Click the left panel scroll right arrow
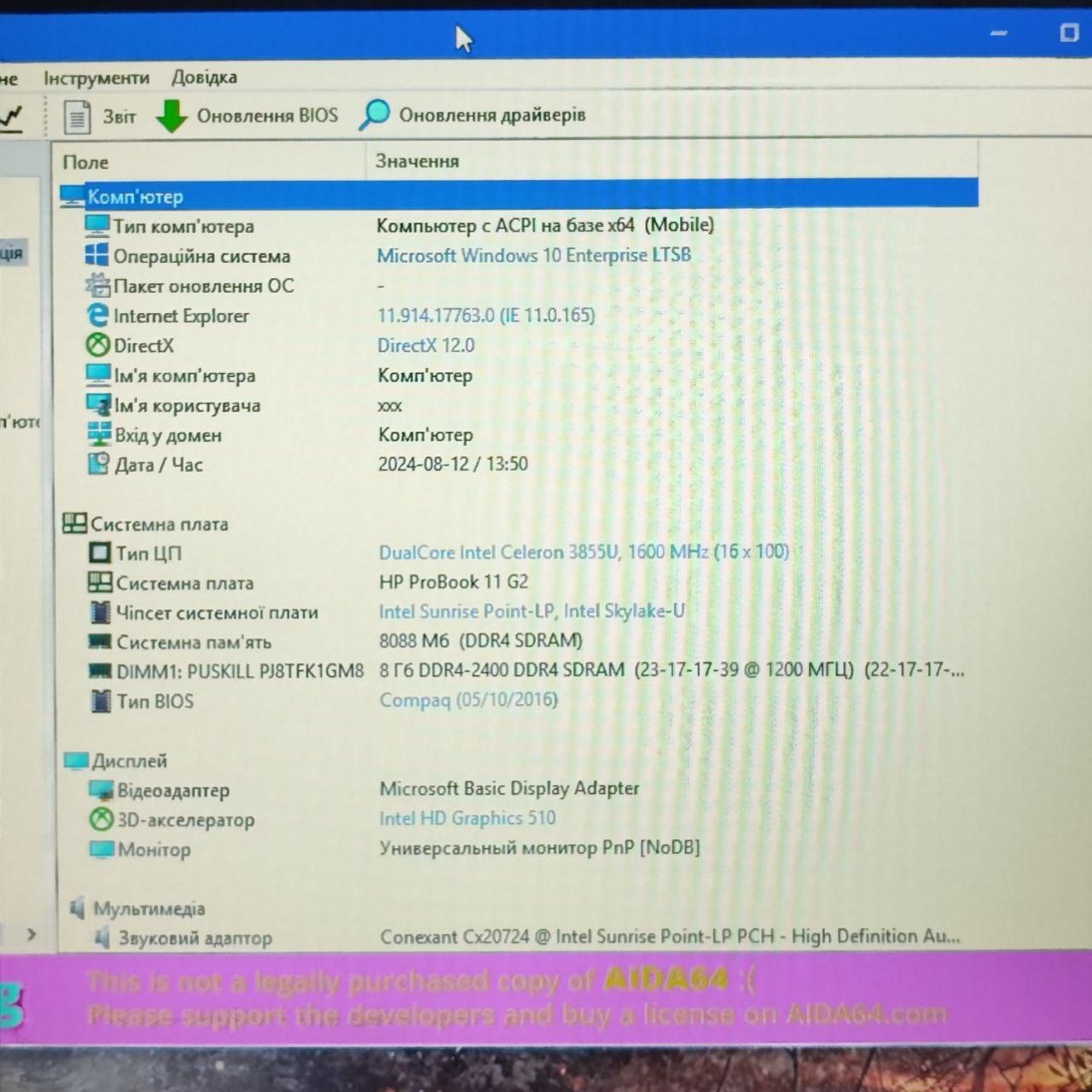Viewport: 1092px width, 1092px height. [x=32, y=934]
